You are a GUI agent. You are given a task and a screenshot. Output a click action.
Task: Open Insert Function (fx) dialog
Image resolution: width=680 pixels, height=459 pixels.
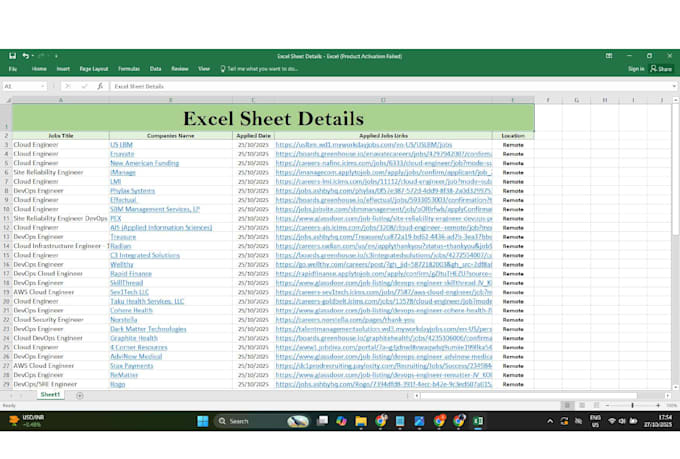pyautogui.click(x=100, y=86)
